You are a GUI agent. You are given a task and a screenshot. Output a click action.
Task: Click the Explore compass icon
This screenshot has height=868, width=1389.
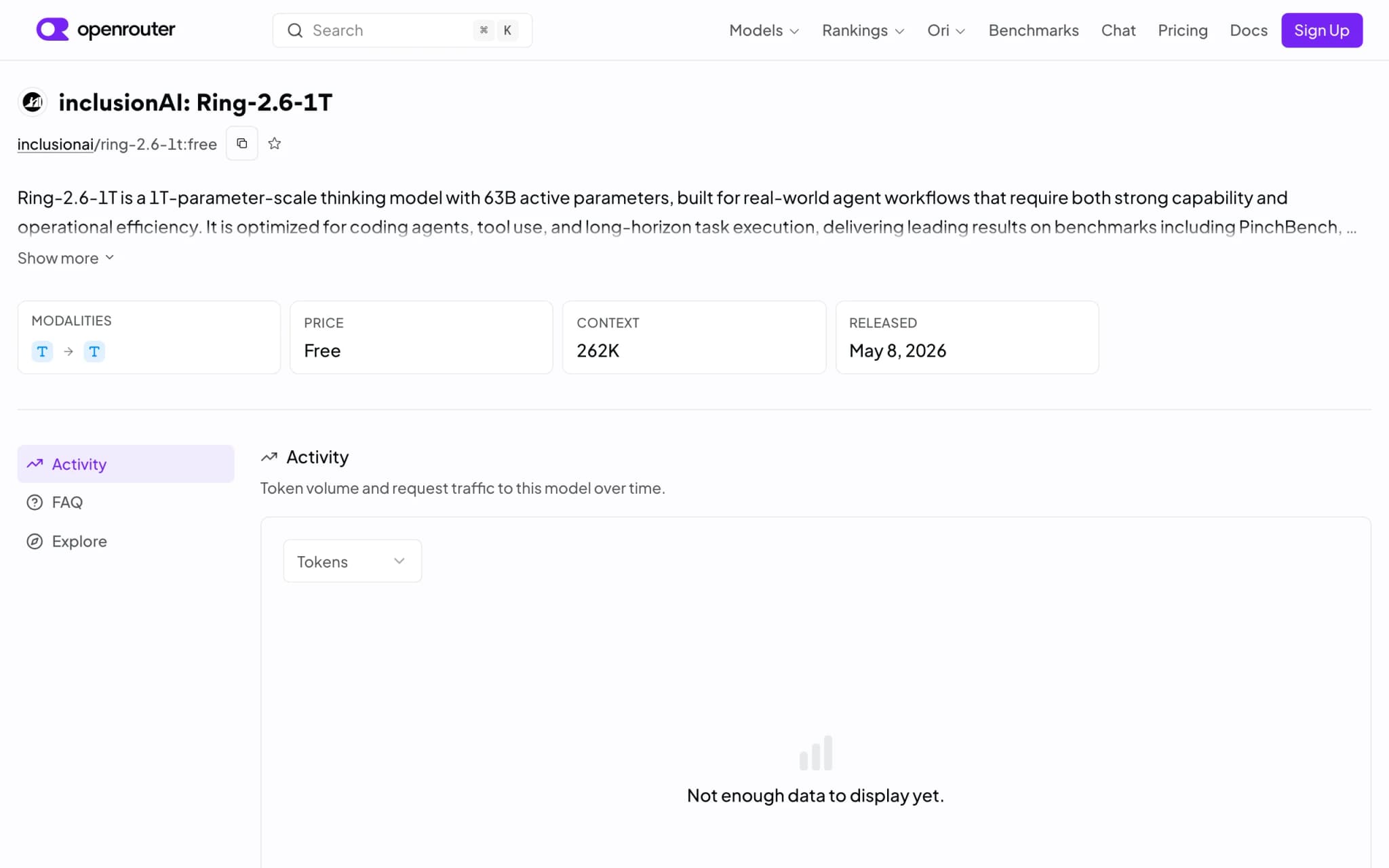pyautogui.click(x=35, y=541)
